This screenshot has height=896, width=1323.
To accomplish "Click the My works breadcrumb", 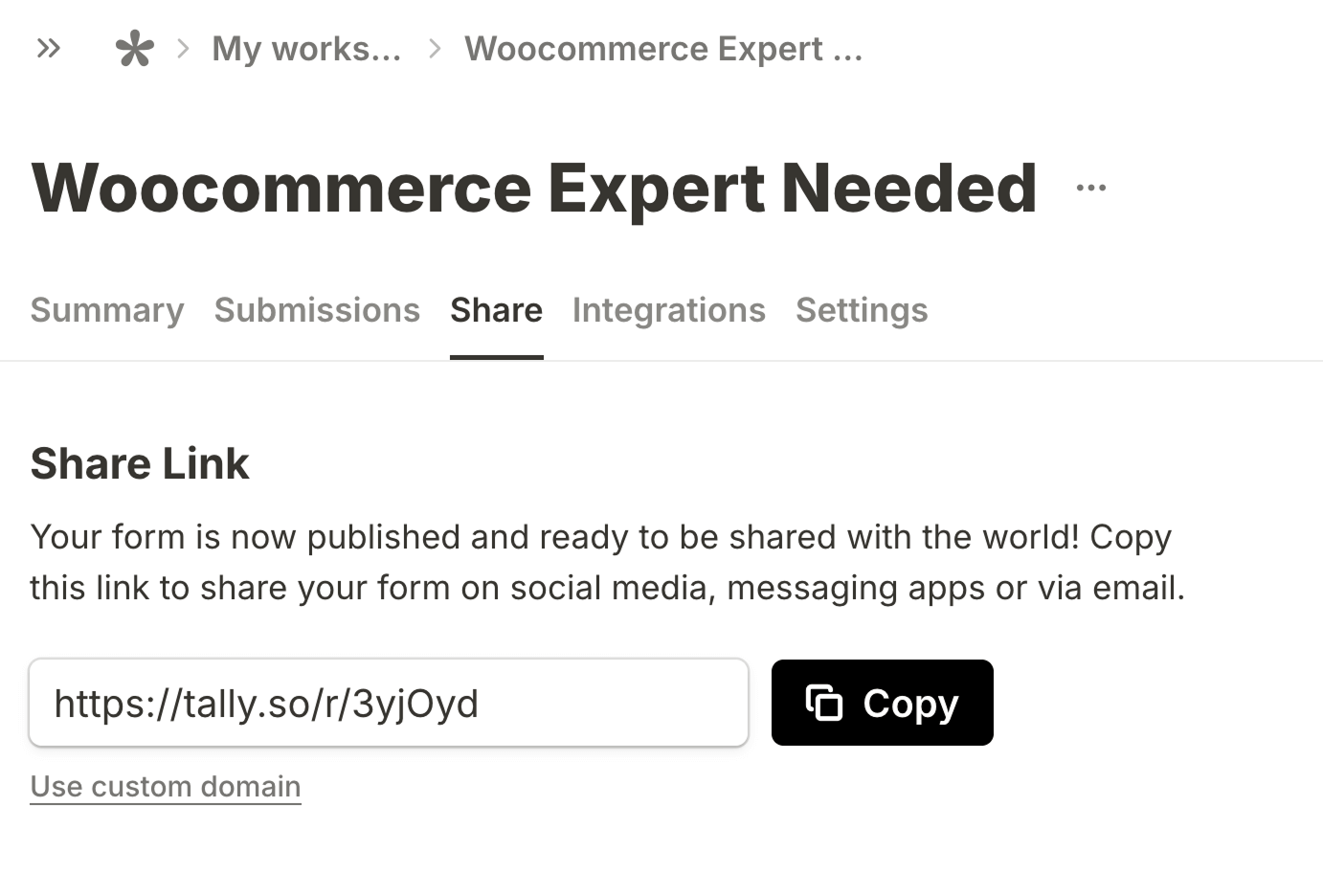I will tap(306, 48).
